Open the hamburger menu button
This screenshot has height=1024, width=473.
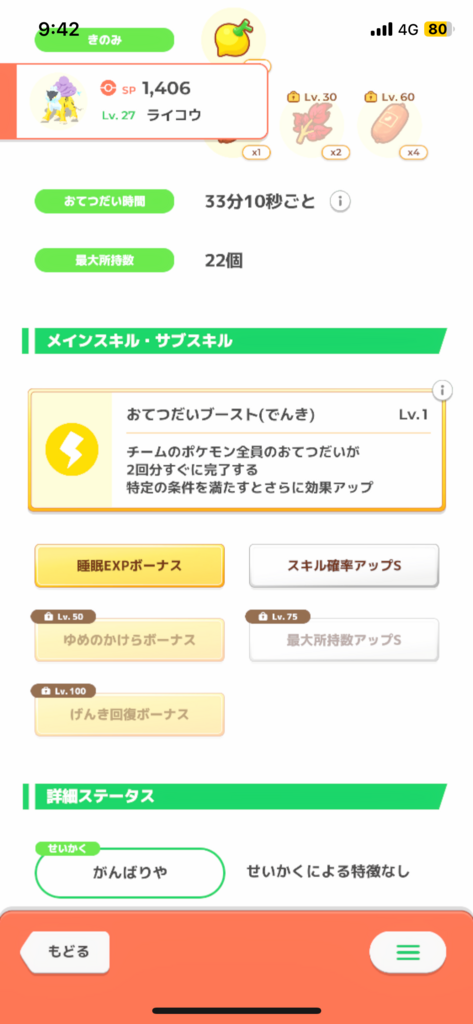[x=408, y=952]
